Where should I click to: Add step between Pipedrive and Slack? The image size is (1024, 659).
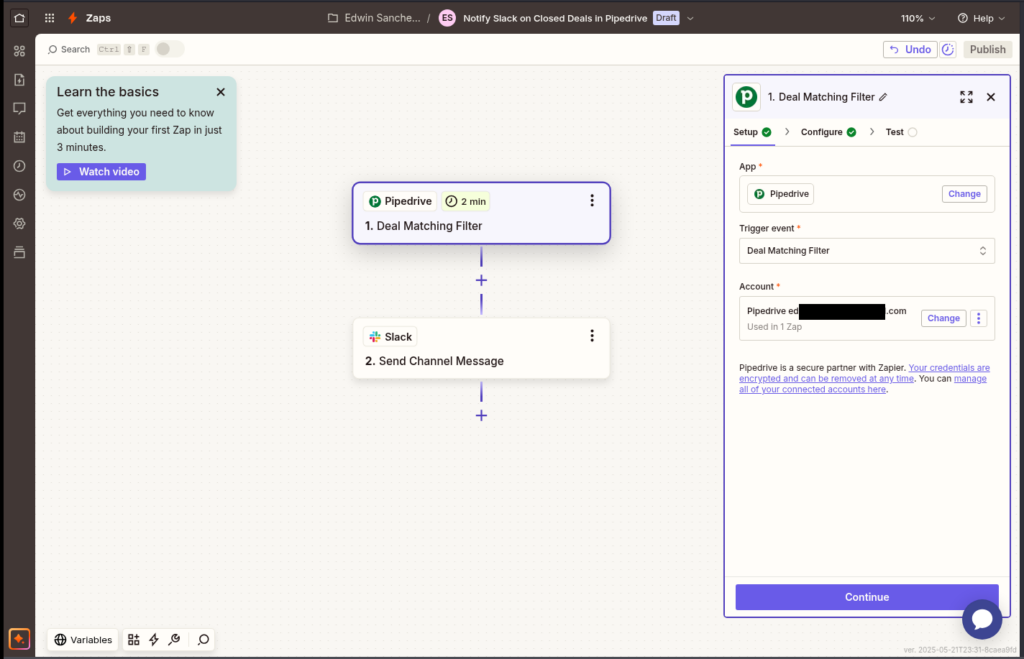pos(481,280)
